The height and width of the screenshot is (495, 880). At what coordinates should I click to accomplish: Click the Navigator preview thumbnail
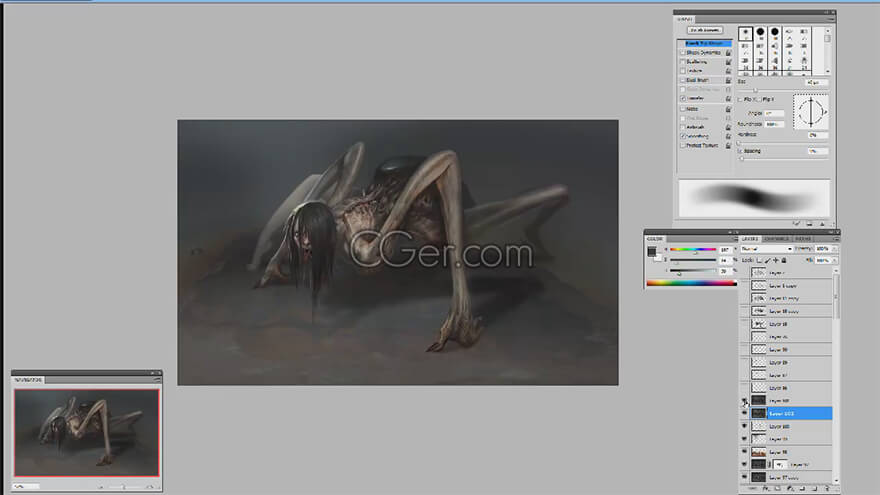coord(86,433)
